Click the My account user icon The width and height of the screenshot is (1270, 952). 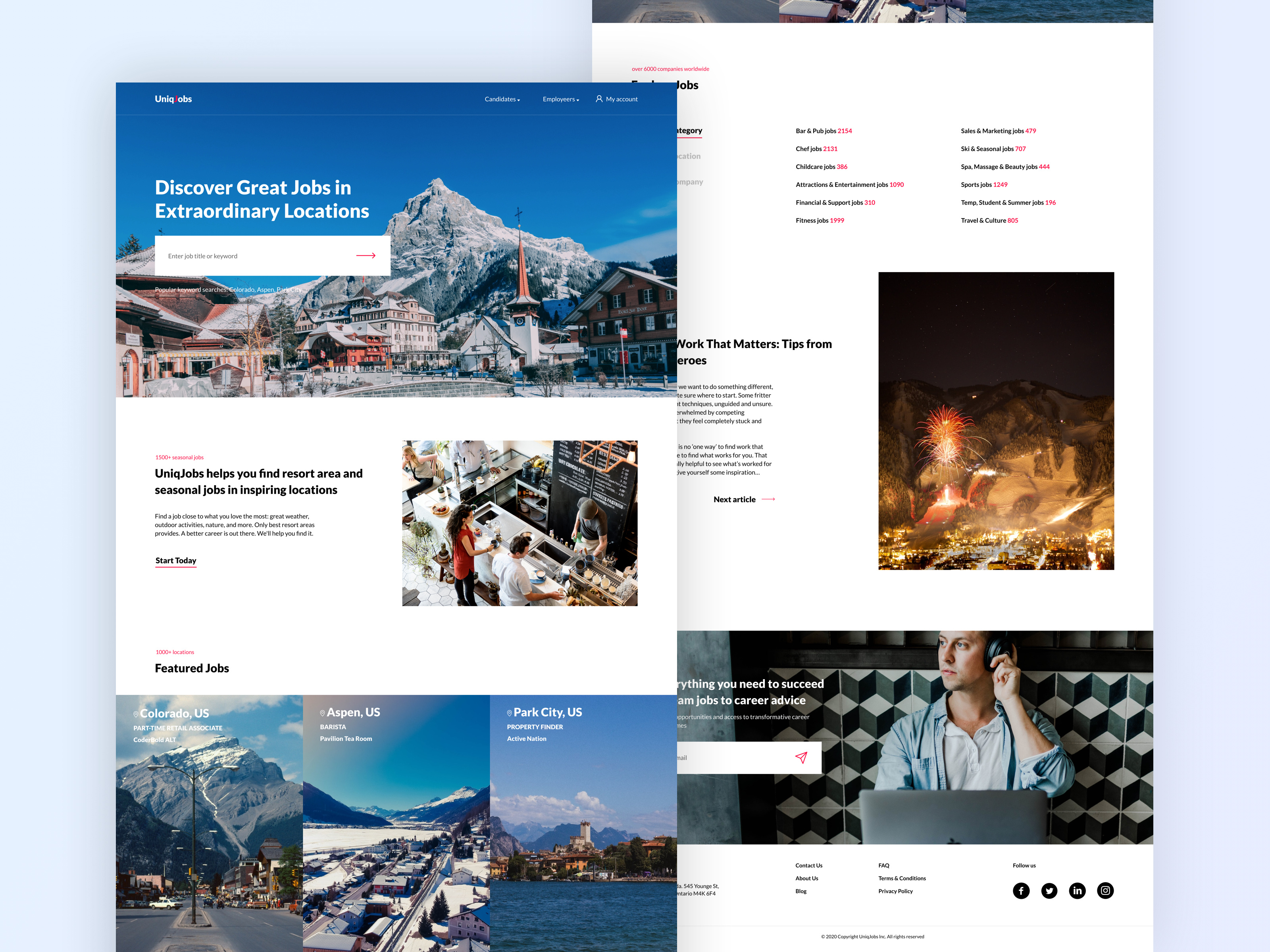(x=599, y=99)
